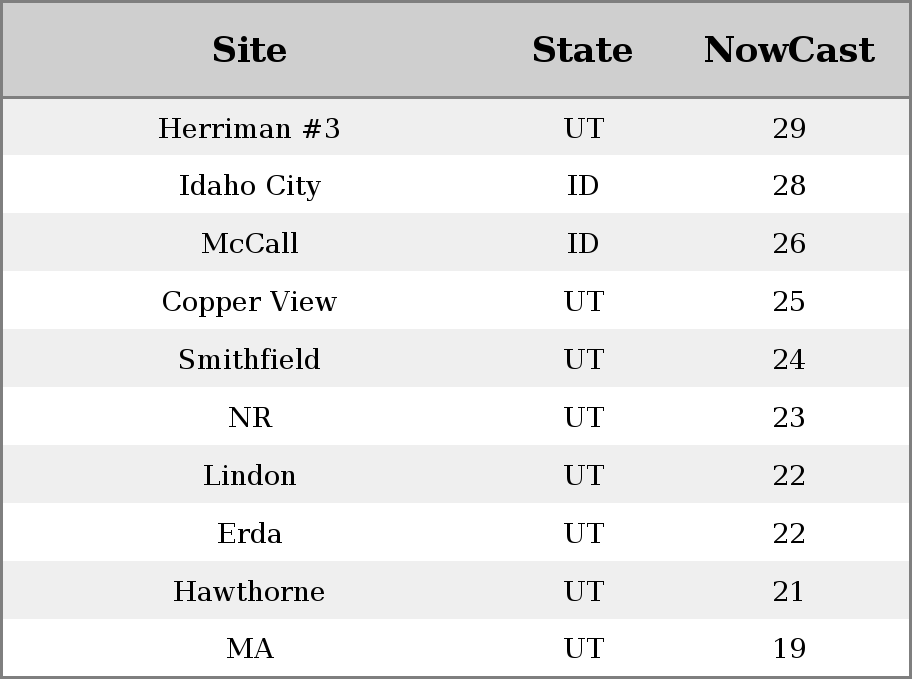
Task: Click the Idaho City site name
Action: tap(249, 186)
